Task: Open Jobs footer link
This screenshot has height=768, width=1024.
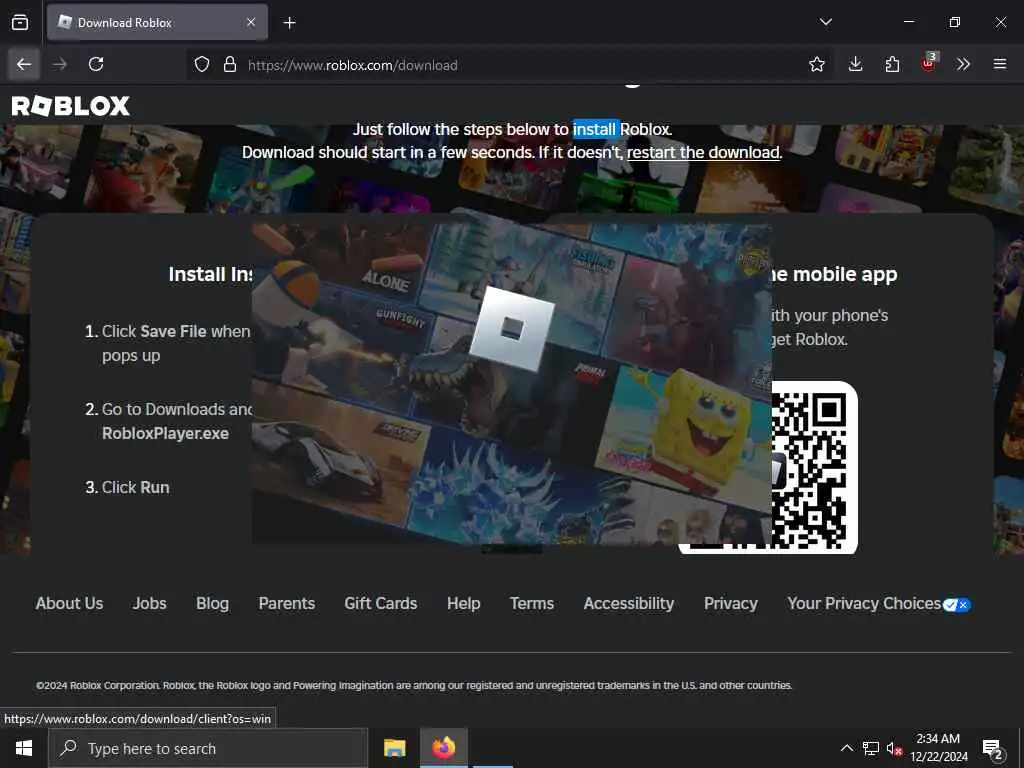Action: tap(150, 603)
